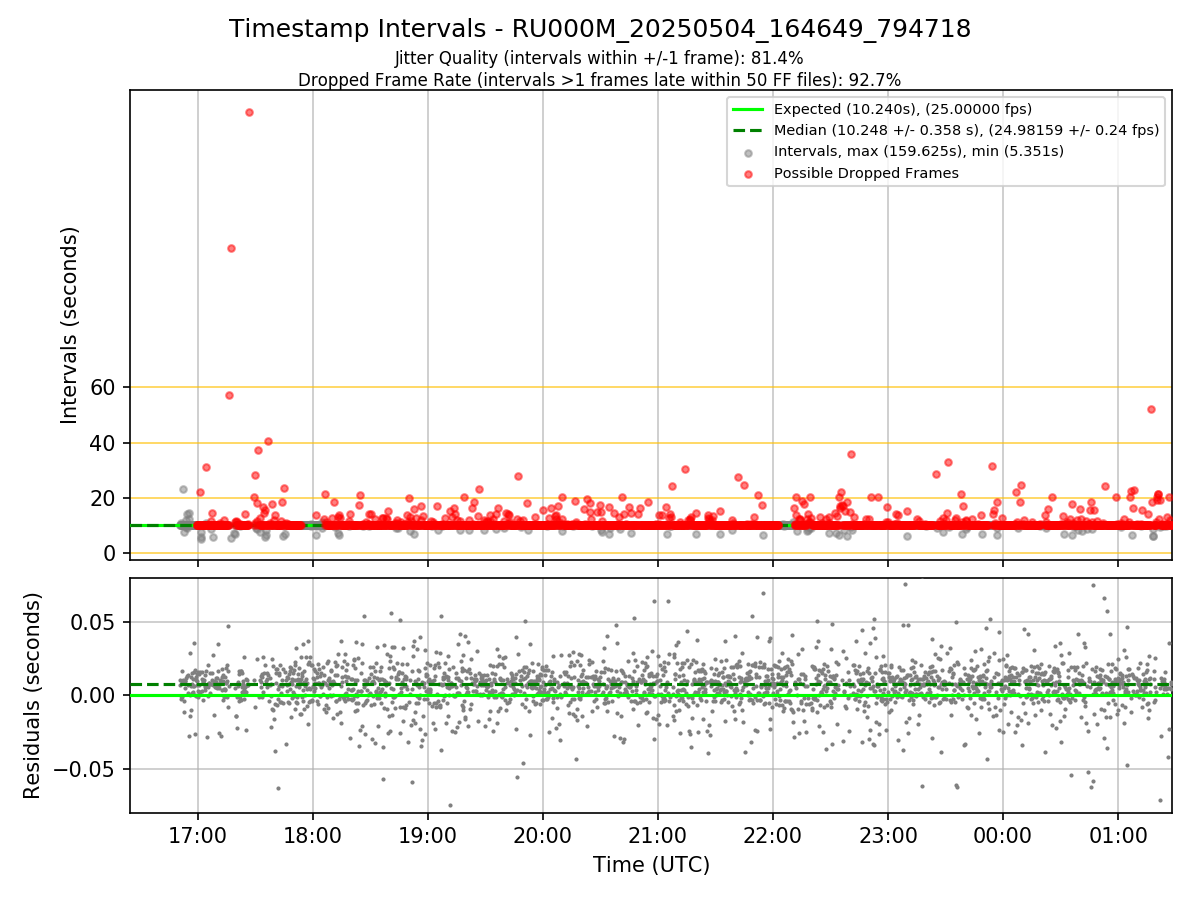Image resolution: width=1200 pixels, height=900 pixels.
Task: Click the grey dot marker in the legend
Action: point(749,152)
